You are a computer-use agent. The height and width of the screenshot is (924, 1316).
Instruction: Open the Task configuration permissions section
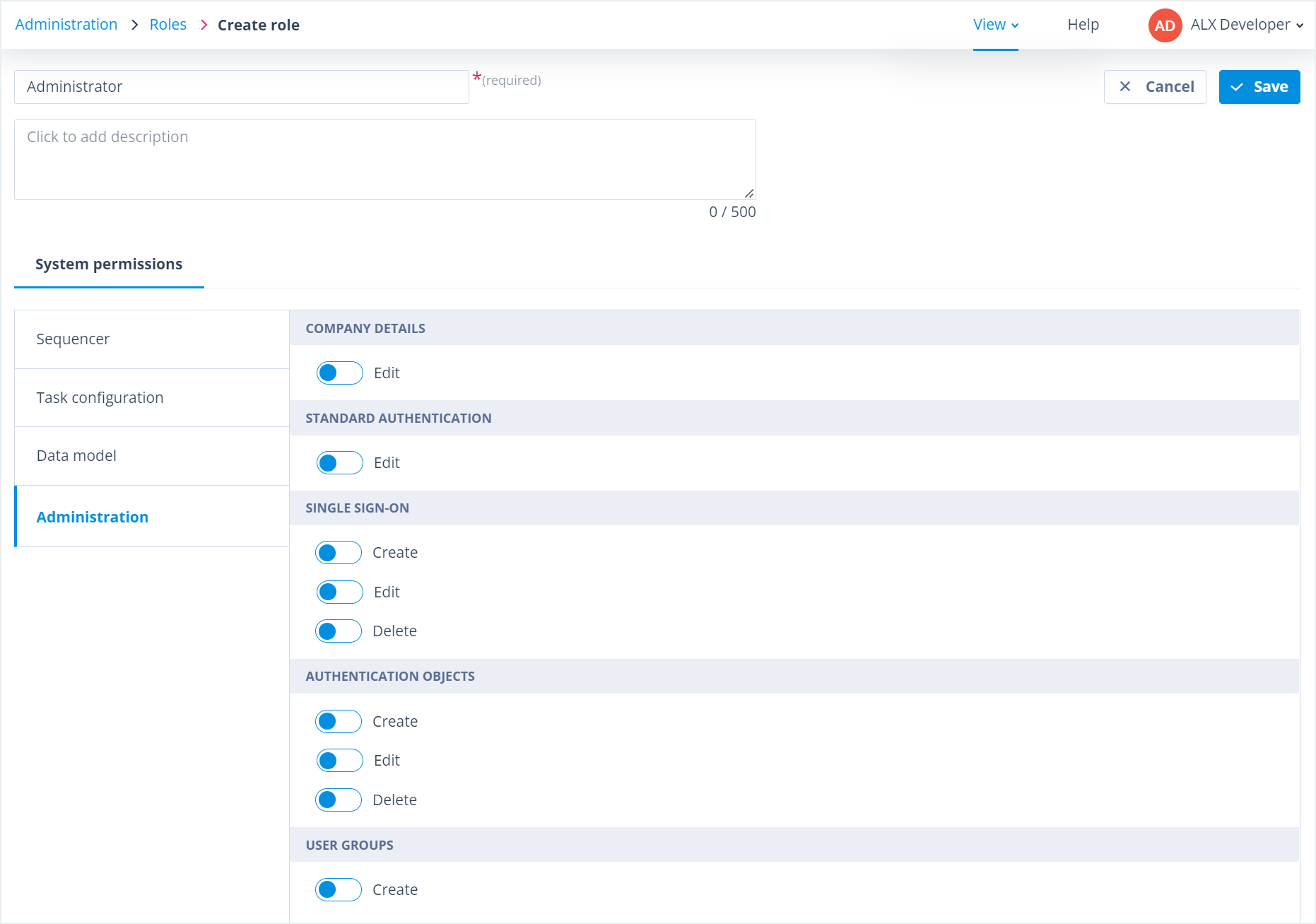coord(152,398)
